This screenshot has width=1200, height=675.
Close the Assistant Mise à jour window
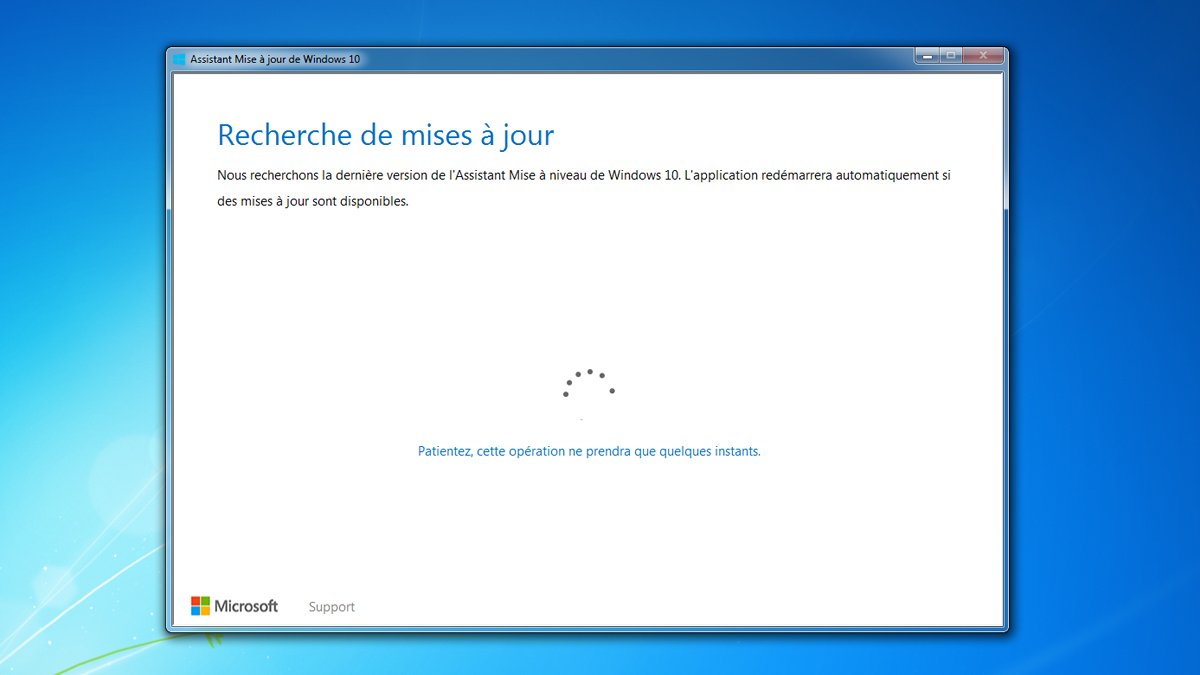click(983, 56)
